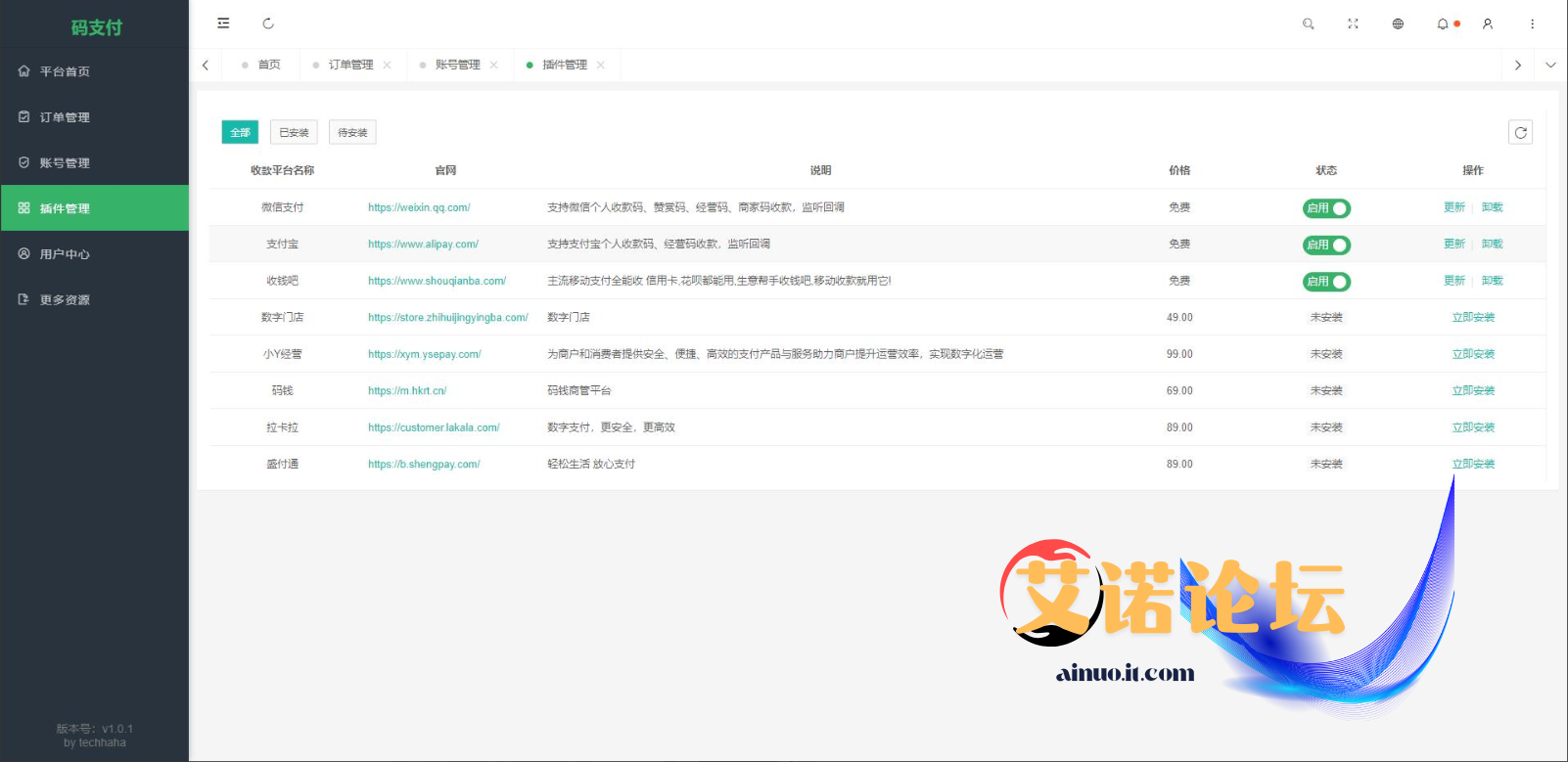1568x762 pixels.
Task: Switch to the 账号管理 tab
Action: [457, 65]
